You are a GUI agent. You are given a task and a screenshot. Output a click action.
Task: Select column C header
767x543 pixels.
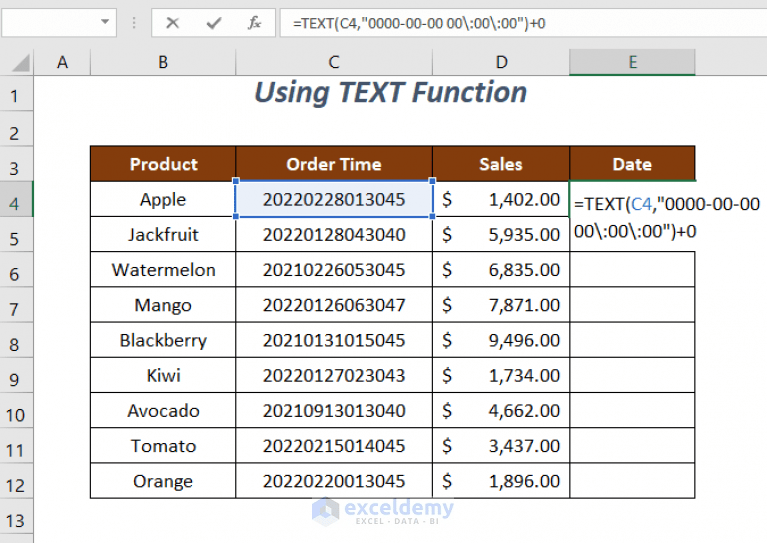click(334, 63)
